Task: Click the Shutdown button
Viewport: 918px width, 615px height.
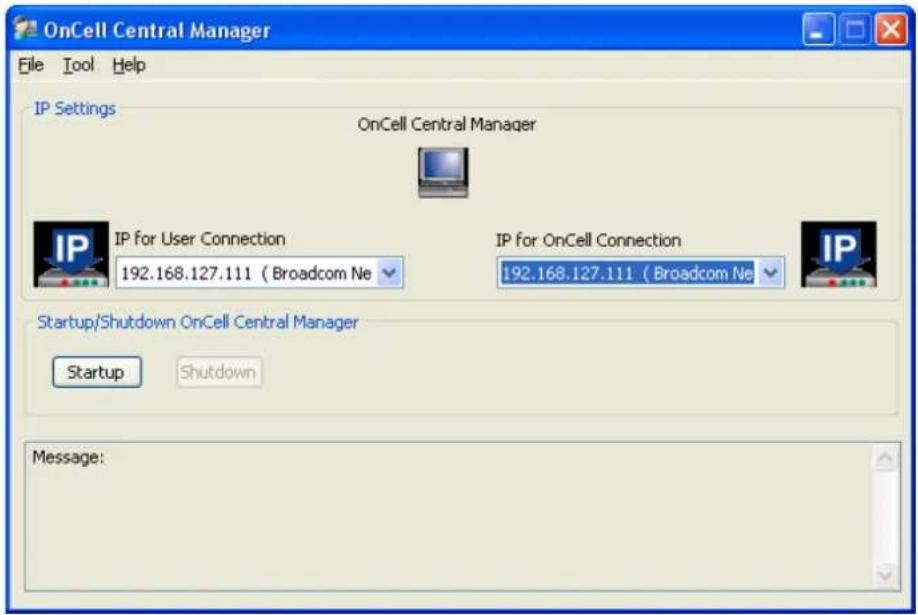Action: (x=219, y=372)
